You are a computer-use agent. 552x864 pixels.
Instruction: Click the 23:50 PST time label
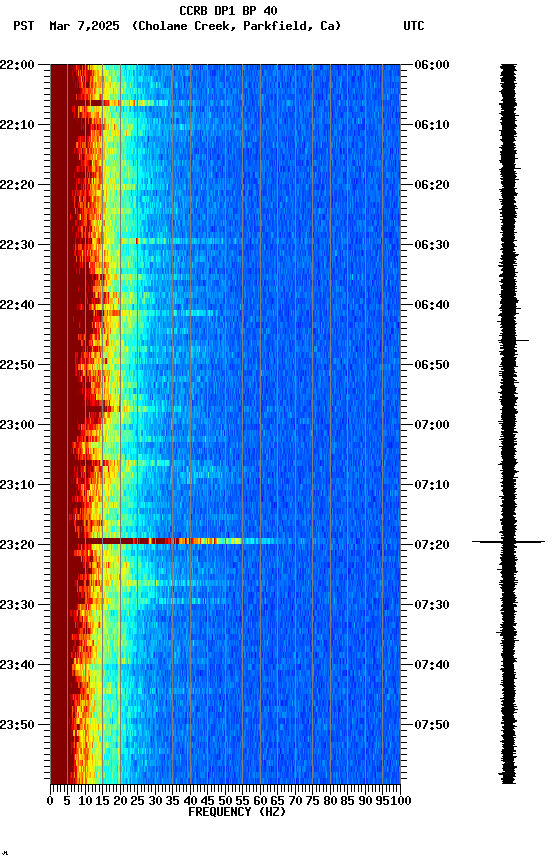point(17,726)
